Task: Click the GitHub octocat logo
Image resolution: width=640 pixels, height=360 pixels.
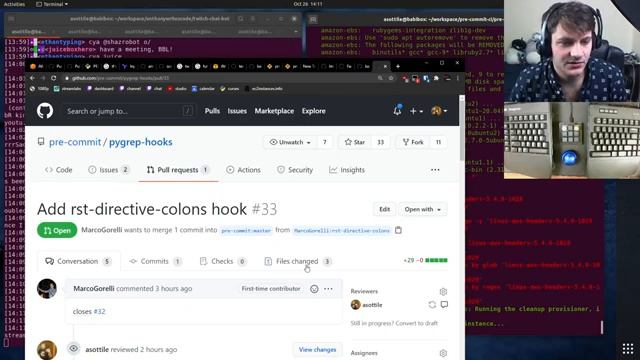Action: coord(45,111)
